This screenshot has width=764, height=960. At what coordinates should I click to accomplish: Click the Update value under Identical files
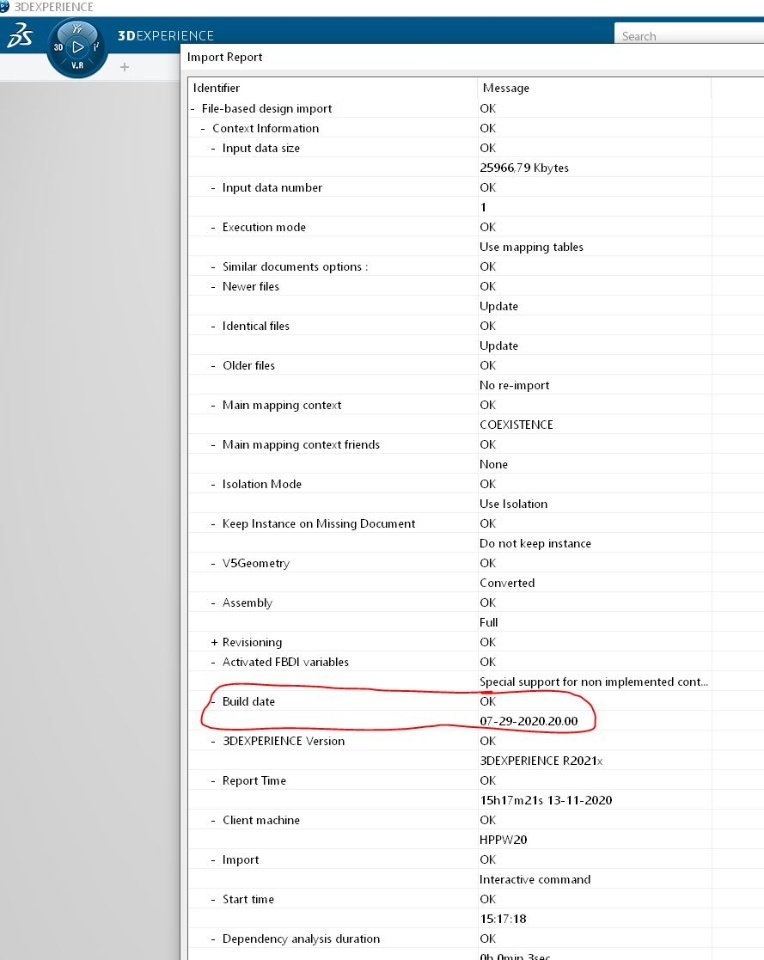point(499,346)
